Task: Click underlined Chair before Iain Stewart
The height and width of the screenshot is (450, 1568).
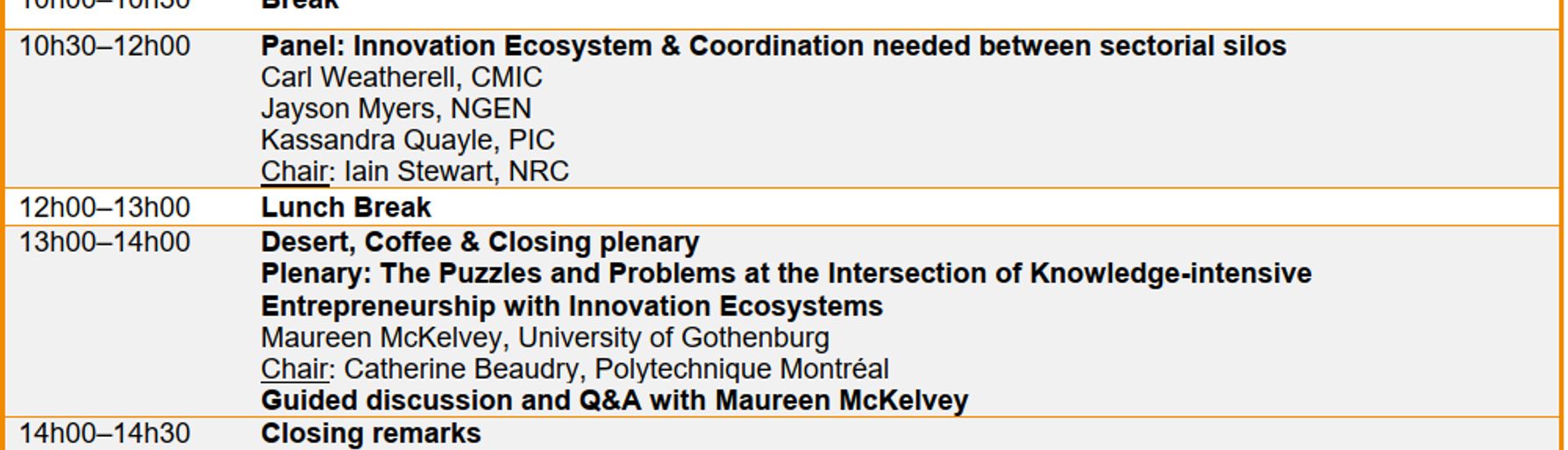Action: [x=295, y=172]
